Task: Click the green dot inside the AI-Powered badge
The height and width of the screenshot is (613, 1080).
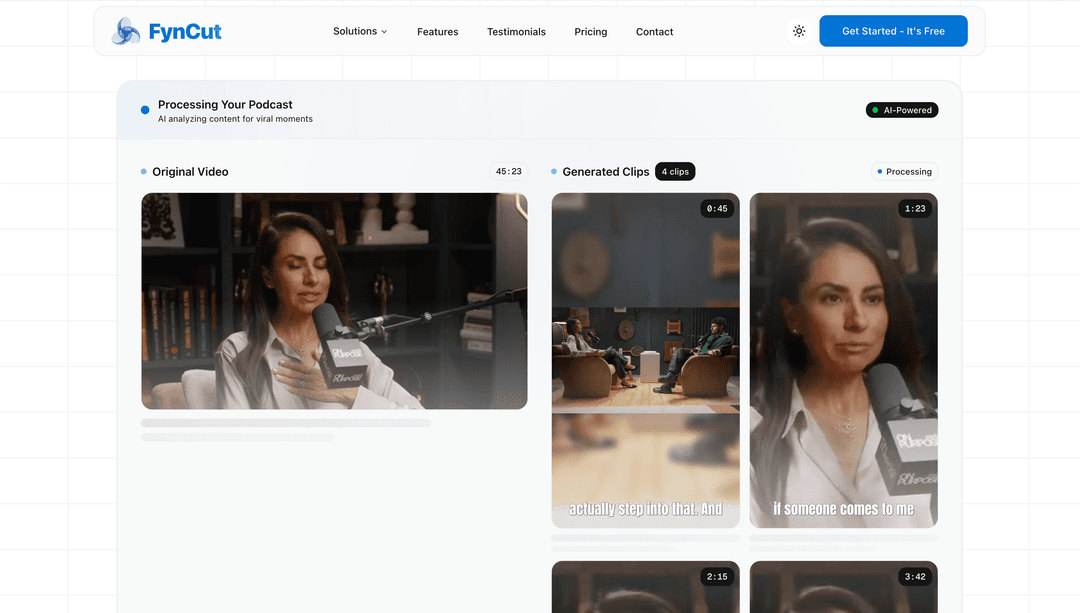Action: 875,110
